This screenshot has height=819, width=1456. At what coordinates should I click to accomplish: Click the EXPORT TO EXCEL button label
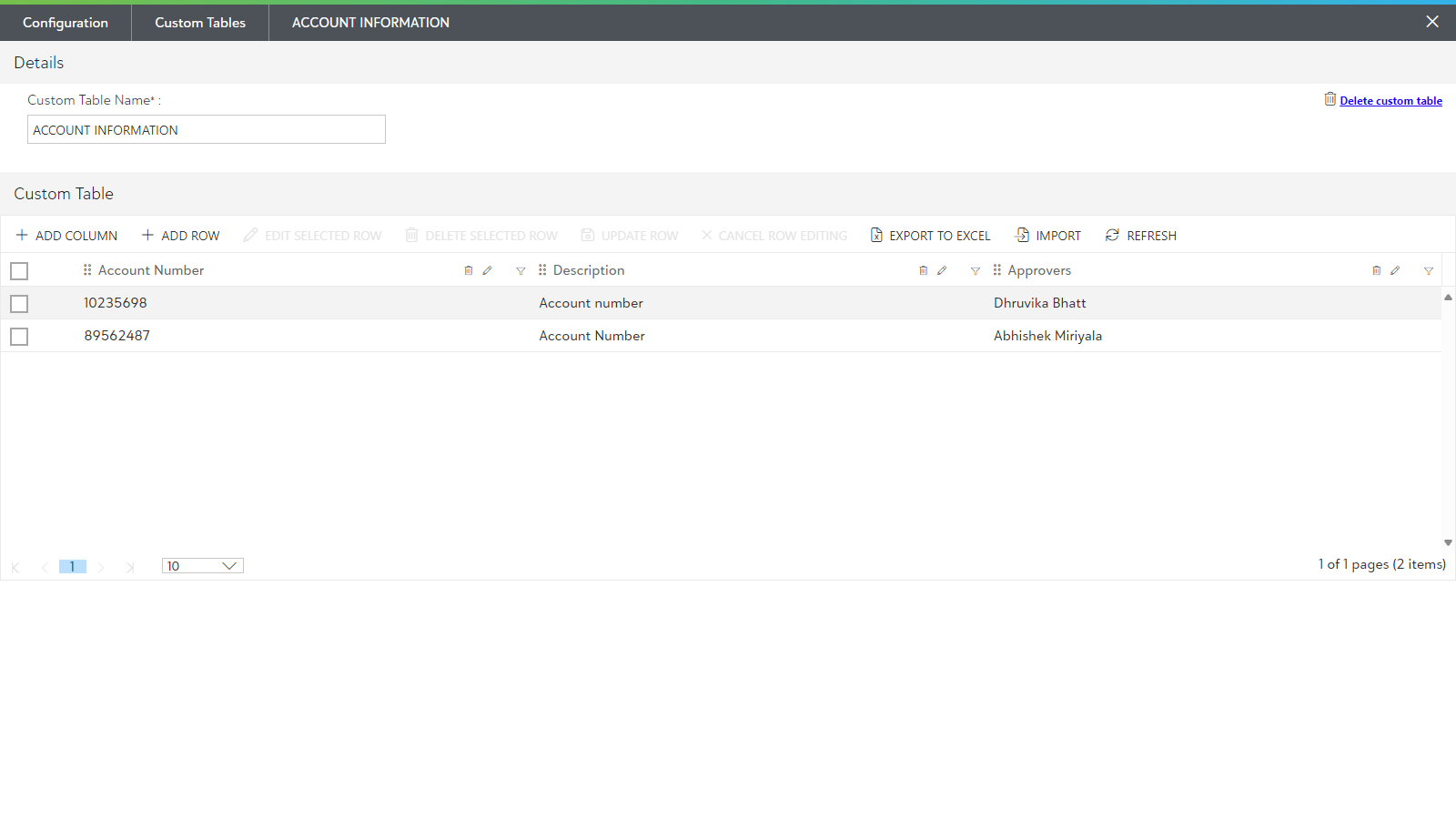coord(940,236)
